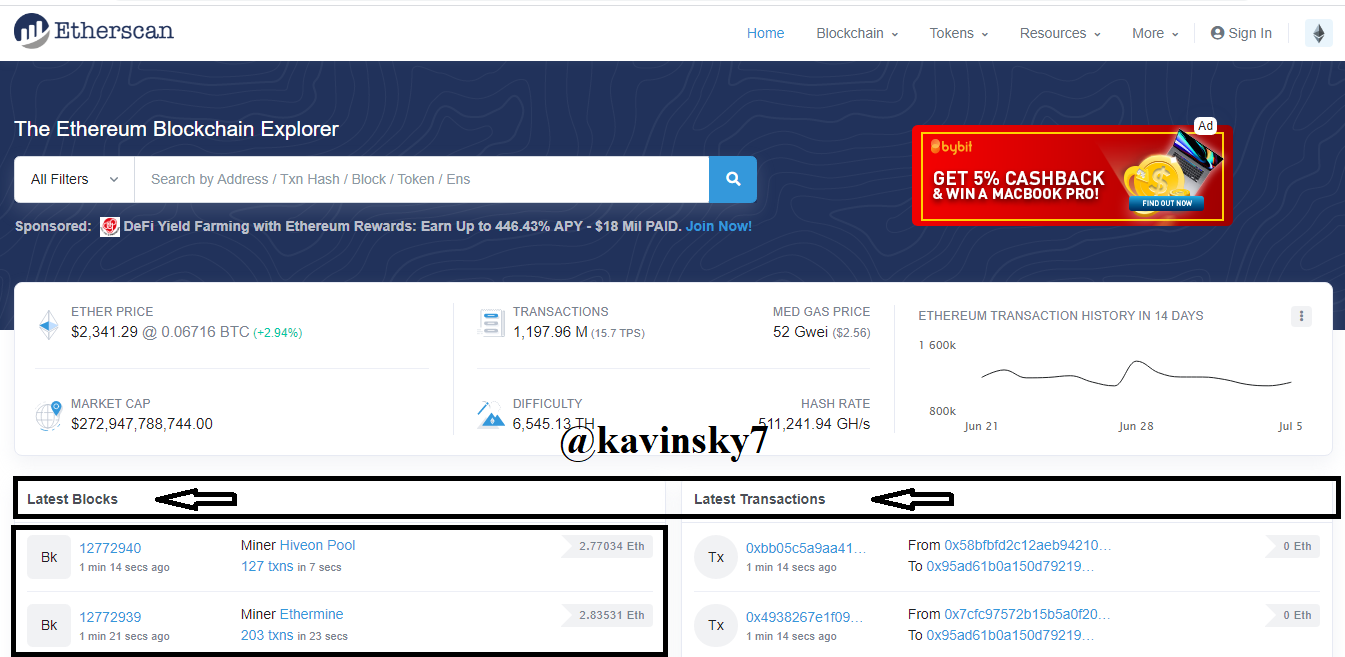
Task: Click the 52 Gwei gas price
Action: [801, 331]
